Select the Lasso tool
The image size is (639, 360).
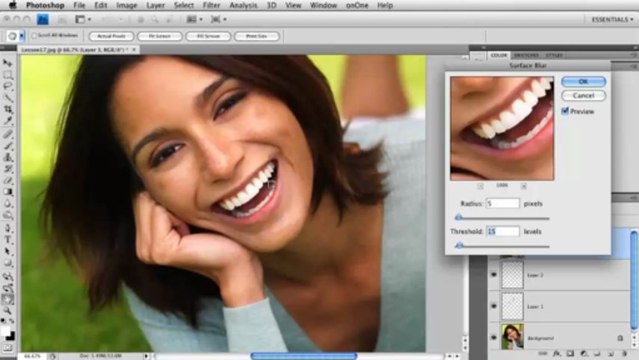point(8,86)
